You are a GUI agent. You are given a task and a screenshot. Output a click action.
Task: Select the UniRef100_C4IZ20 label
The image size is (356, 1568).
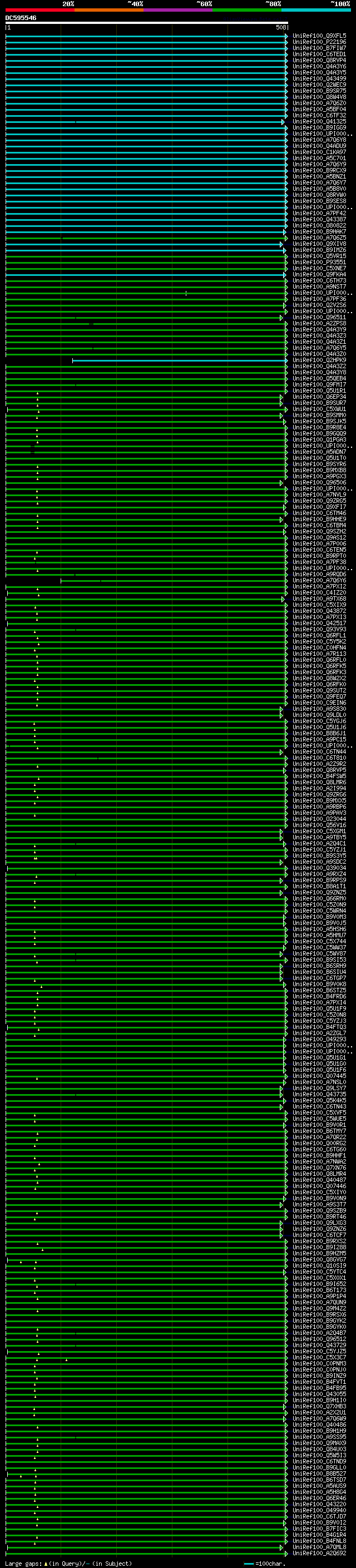point(319,593)
